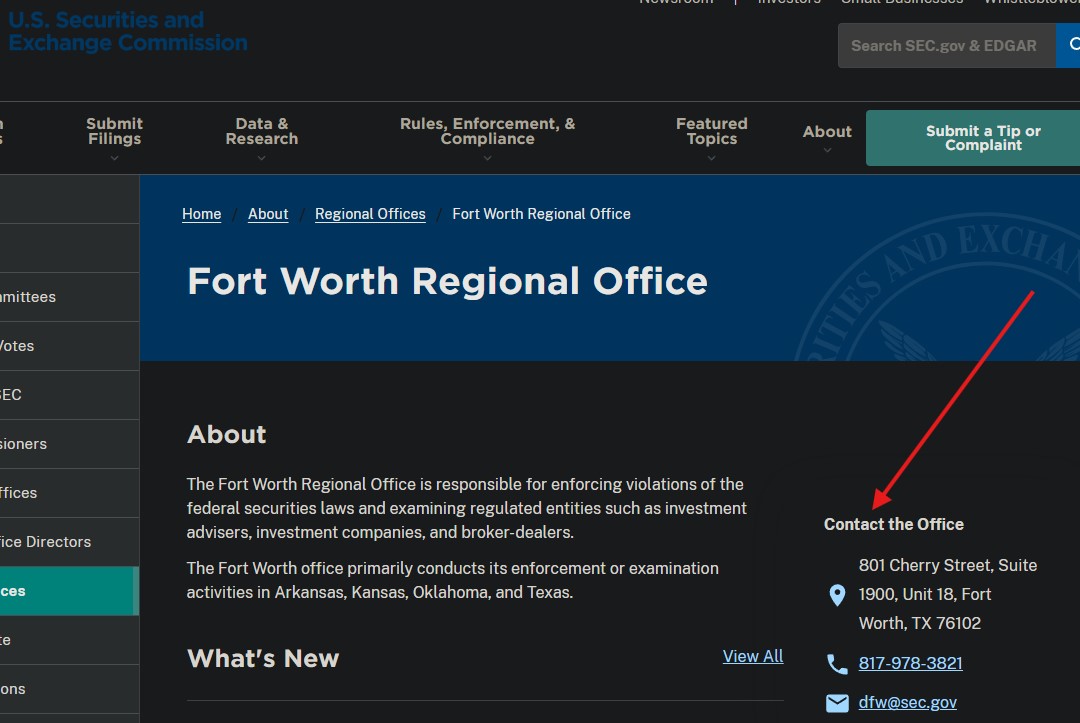
Task: Click the U.S. Securities and Exchange Commission logo
Action: point(127,31)
